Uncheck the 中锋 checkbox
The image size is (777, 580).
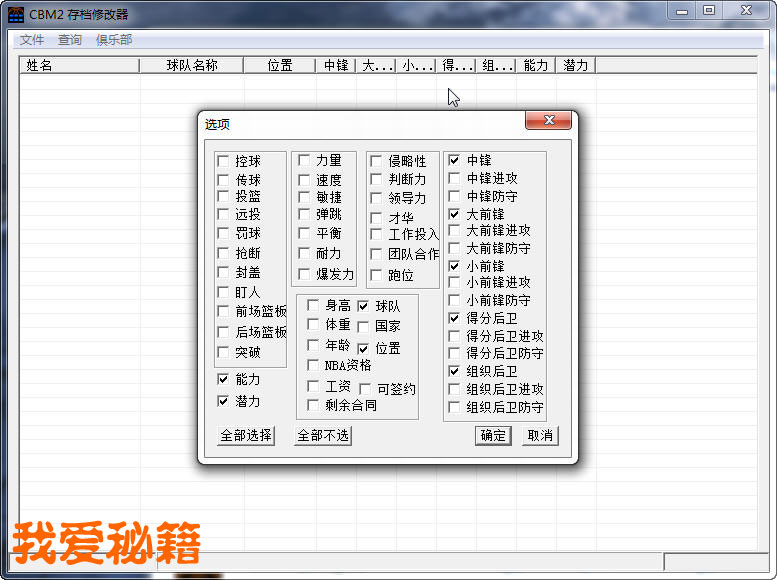455,160
